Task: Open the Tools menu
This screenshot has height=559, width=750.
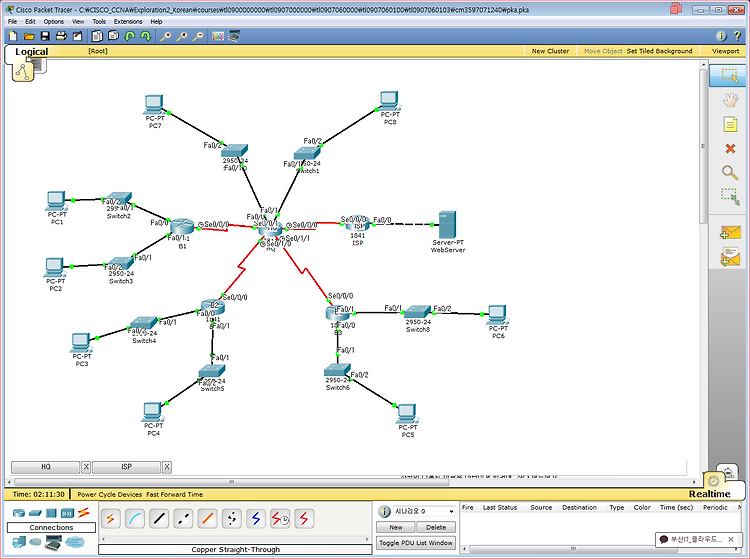Action: [x=99, y=22]
